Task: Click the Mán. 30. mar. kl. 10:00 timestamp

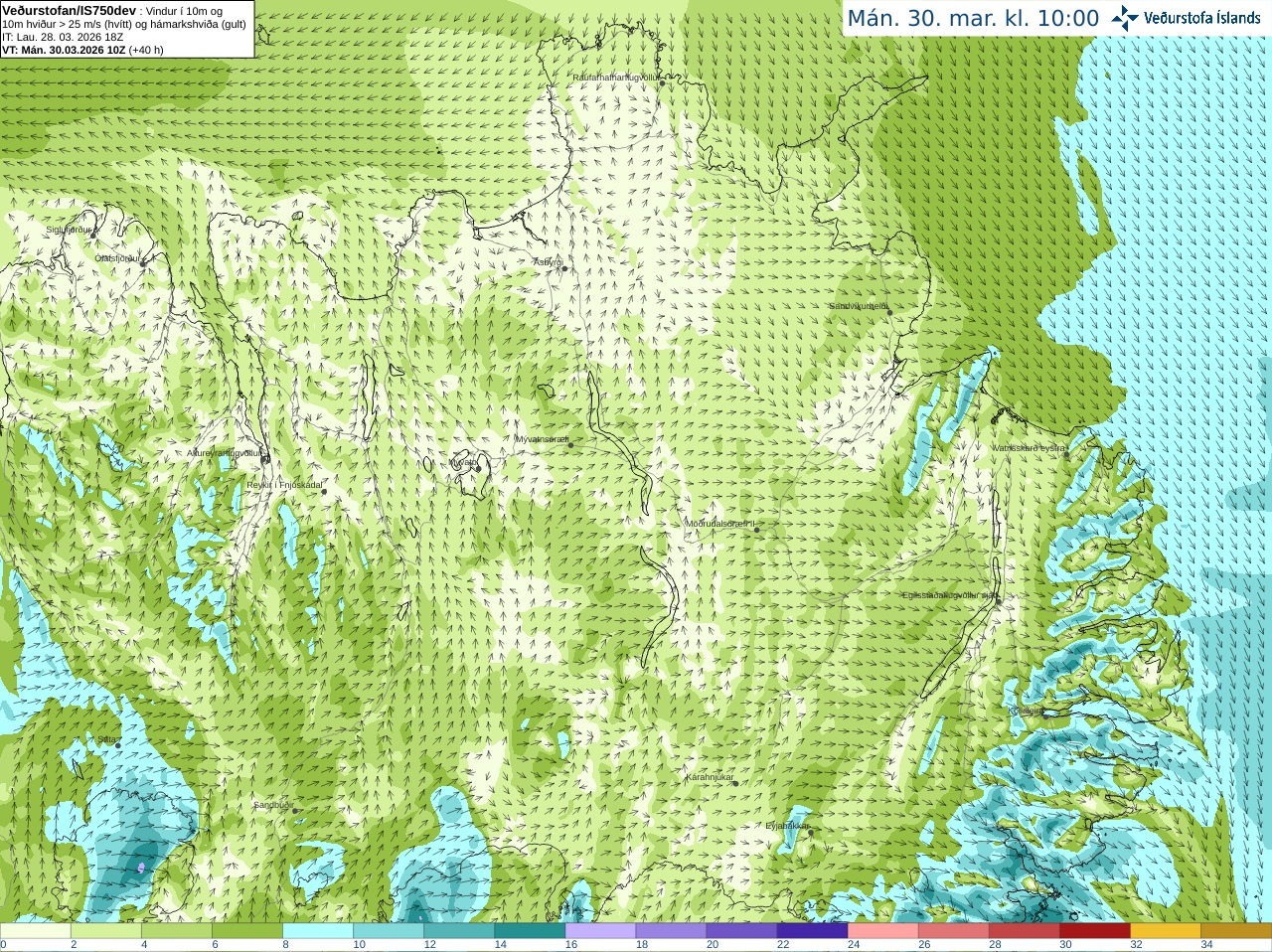Action: [x=973, y=18]
